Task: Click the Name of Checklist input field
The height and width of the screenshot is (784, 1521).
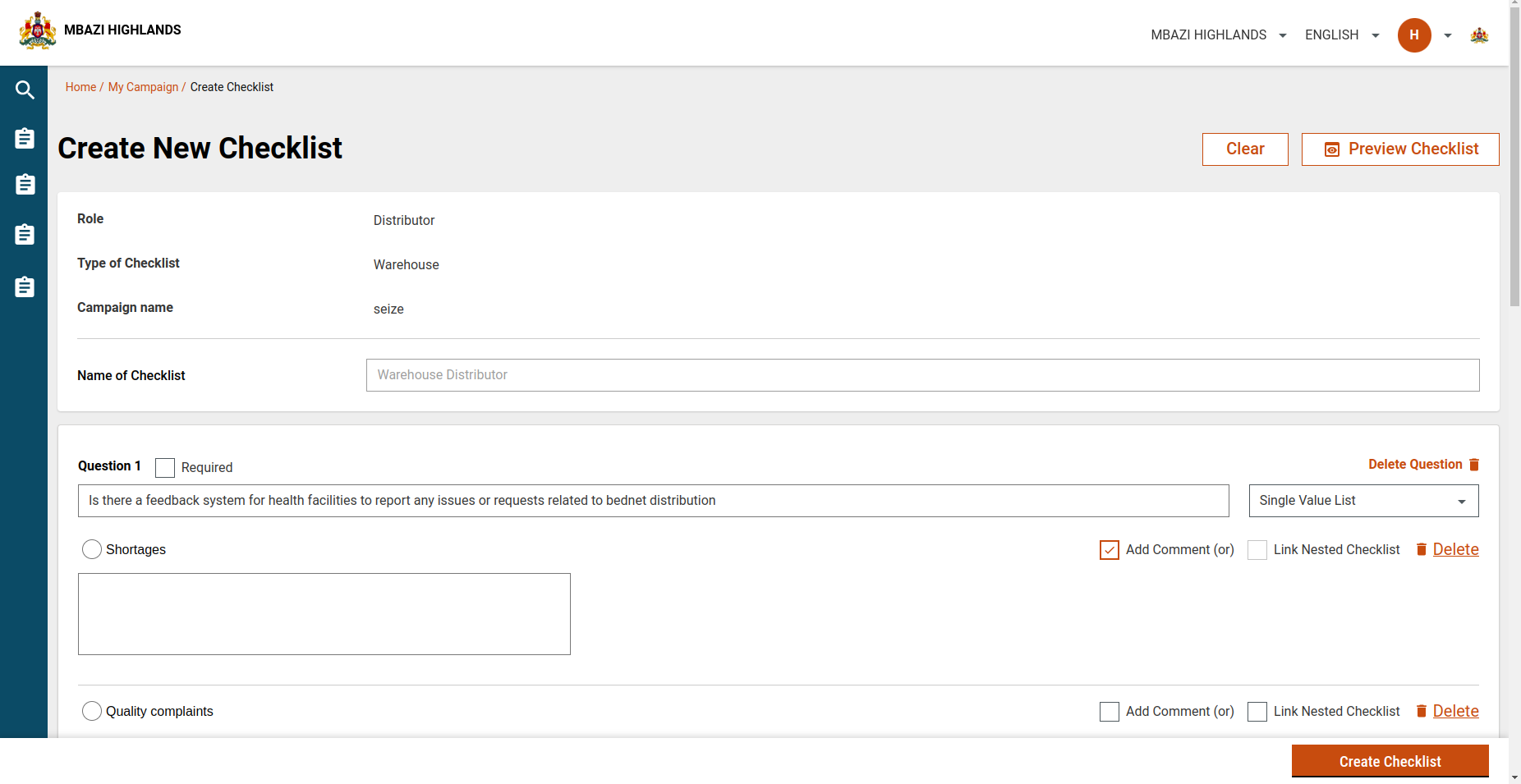Action: (x=922, y=375)
